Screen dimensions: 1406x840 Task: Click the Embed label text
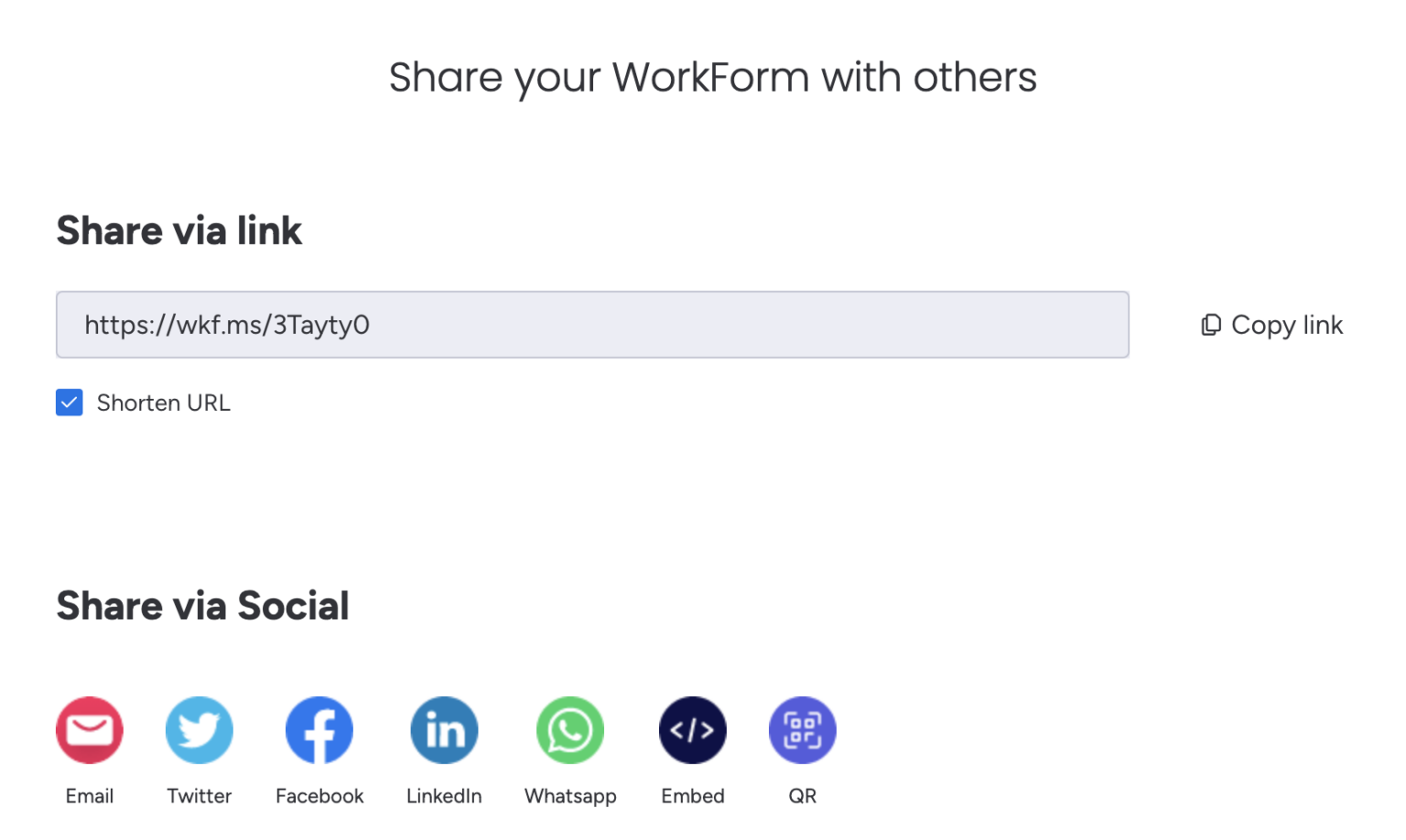[692, 796]
